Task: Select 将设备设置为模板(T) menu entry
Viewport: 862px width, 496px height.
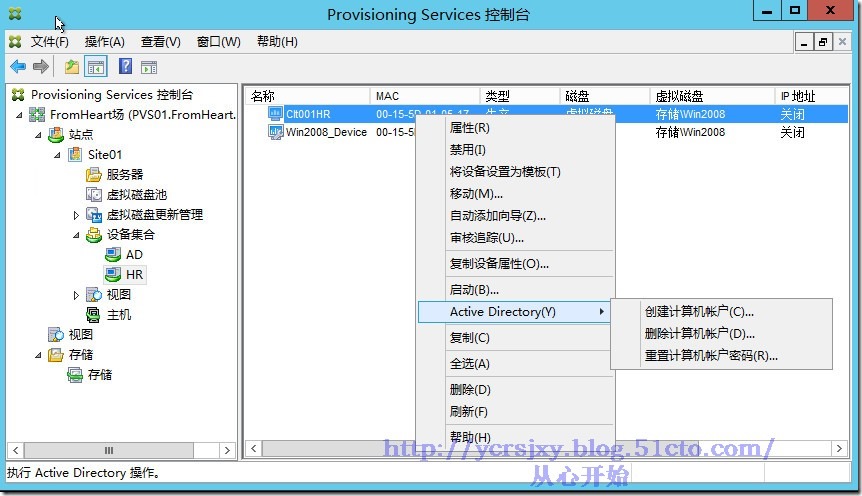Action: tap(515, 172)
